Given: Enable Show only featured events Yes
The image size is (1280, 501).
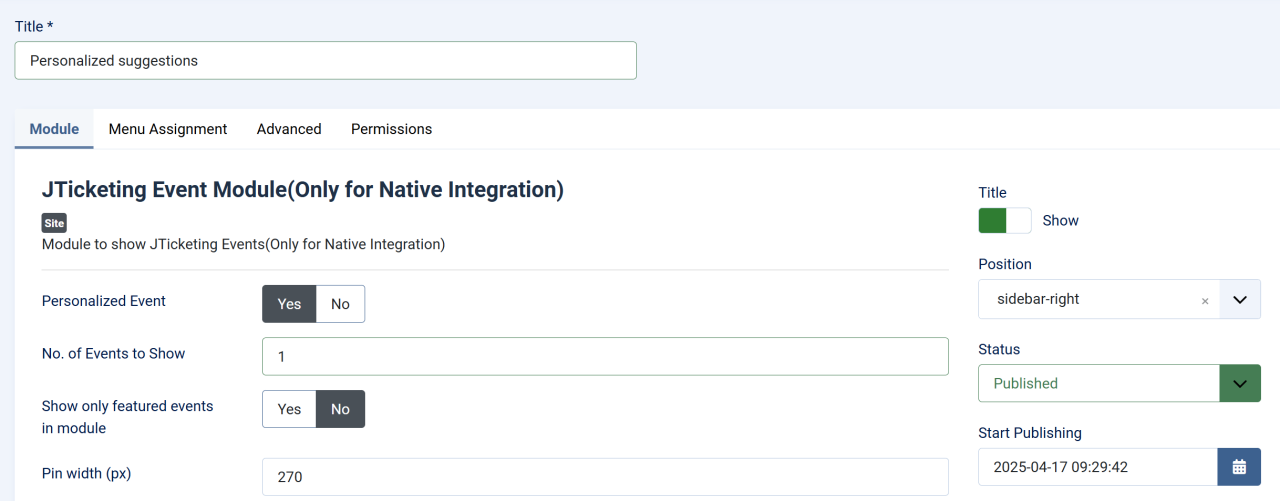Looking at the screenshot, I should [289, 409].
